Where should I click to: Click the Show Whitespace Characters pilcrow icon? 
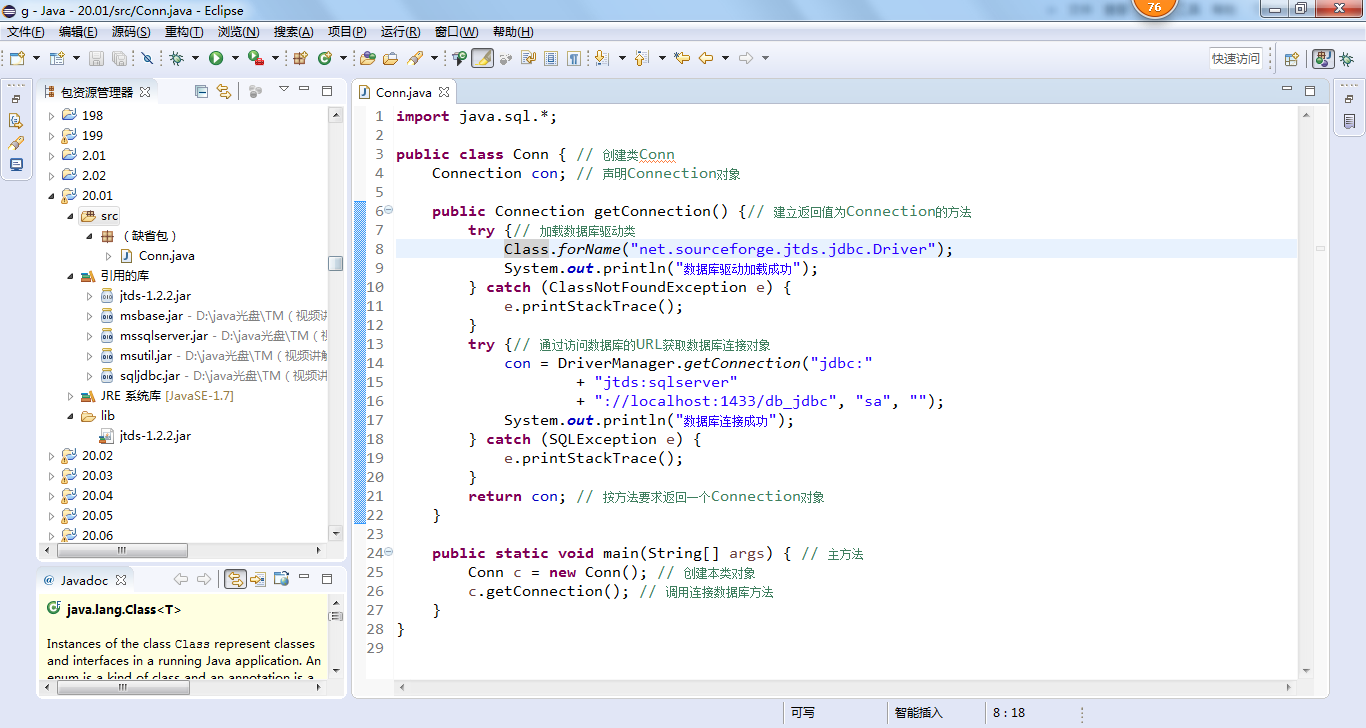pos(574,58)
